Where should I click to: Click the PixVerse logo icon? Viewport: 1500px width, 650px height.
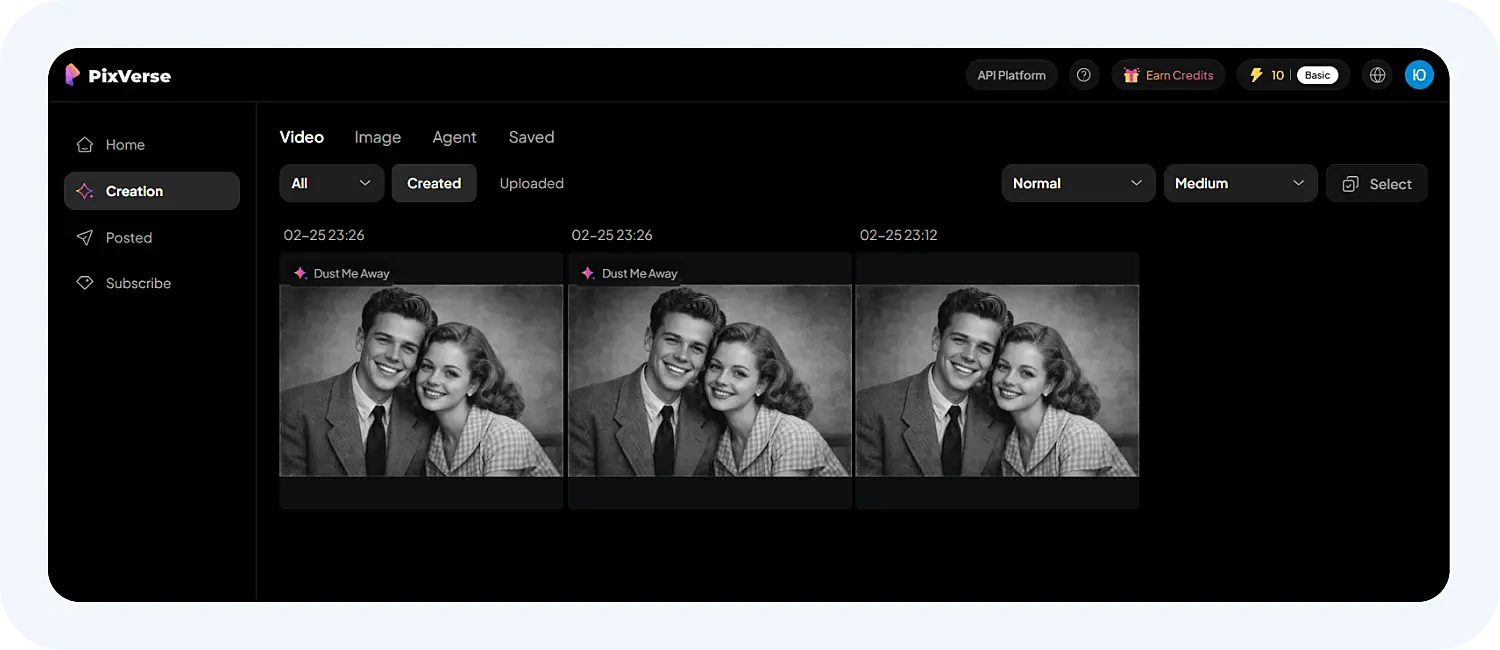pos(72,75)
